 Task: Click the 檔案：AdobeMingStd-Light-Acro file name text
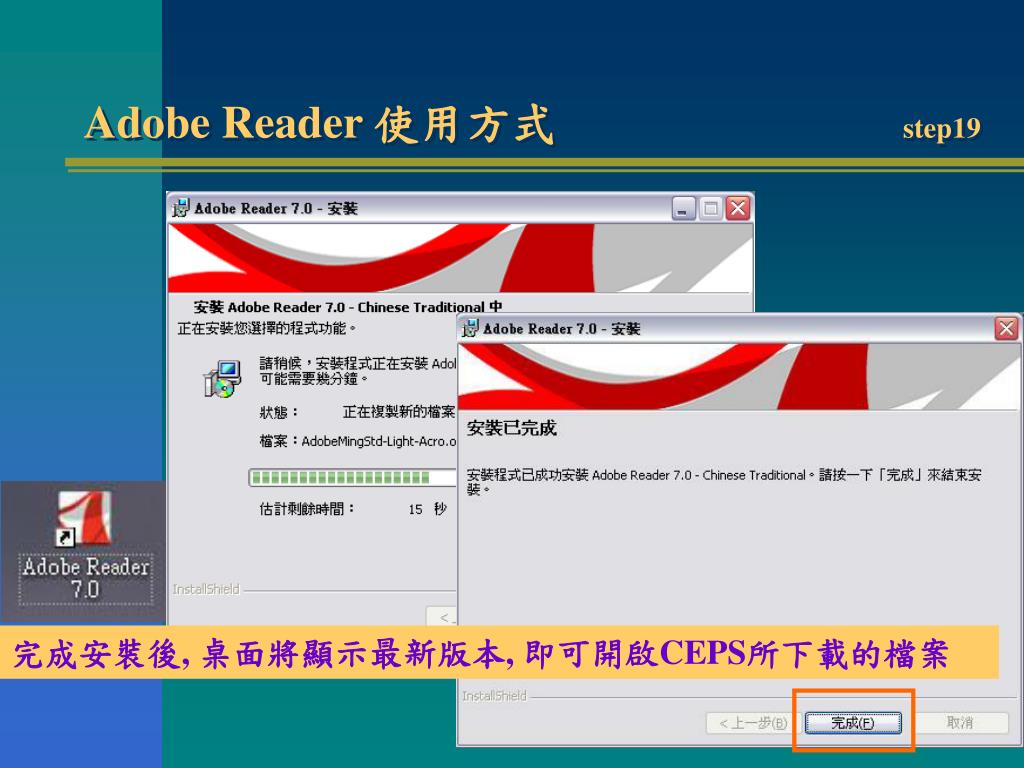coord(358,441)
